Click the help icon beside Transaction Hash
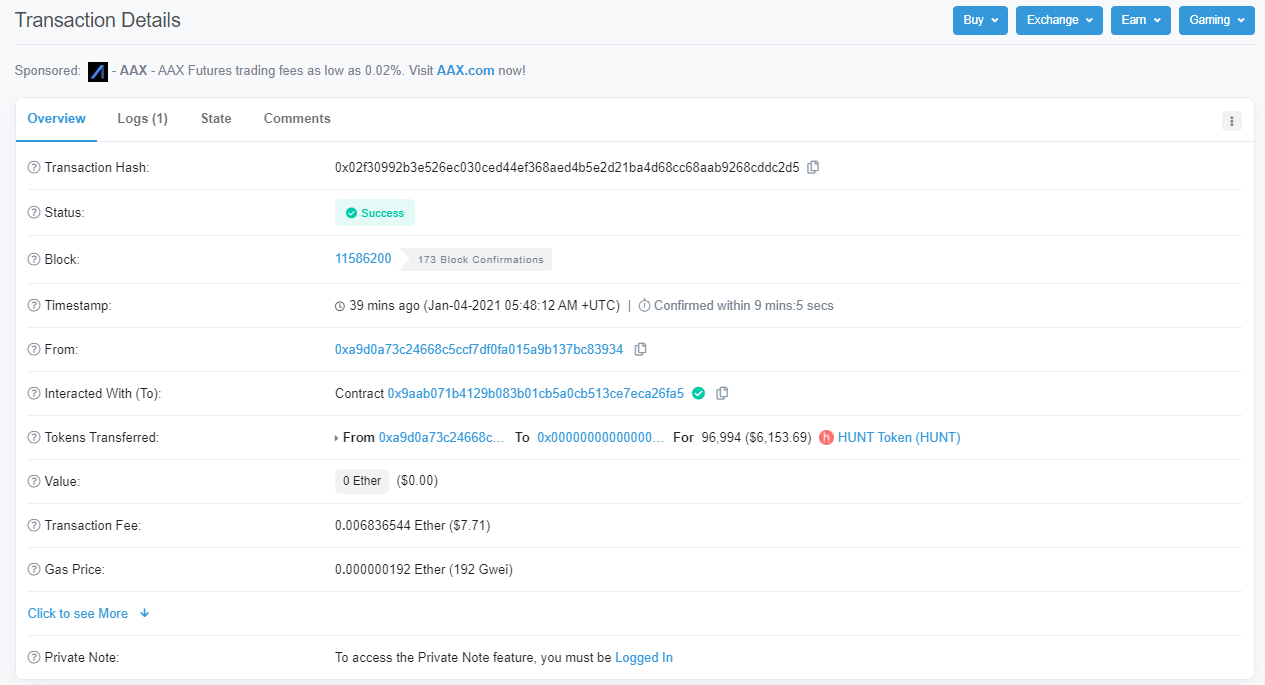 pyautogui.click(x=34, y=168)
